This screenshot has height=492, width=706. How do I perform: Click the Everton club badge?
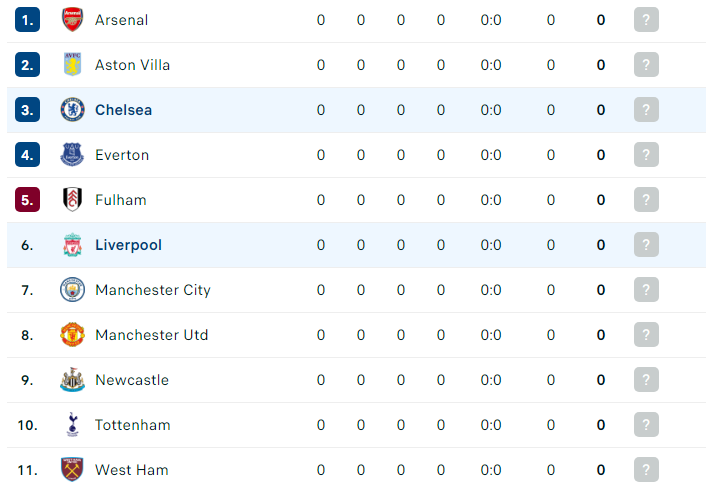72,154
